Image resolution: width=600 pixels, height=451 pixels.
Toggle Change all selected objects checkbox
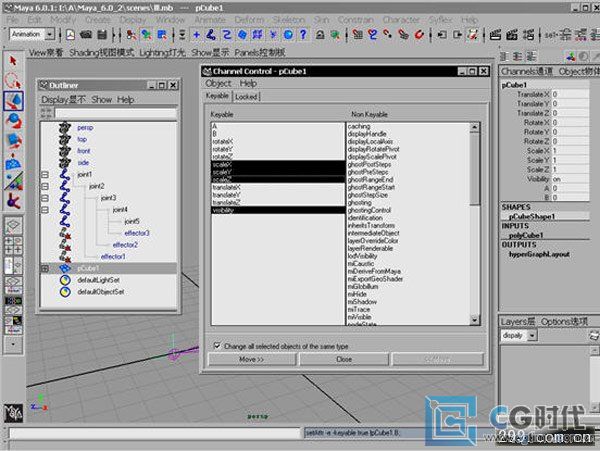pyautogui.click(x=217, y=346)
